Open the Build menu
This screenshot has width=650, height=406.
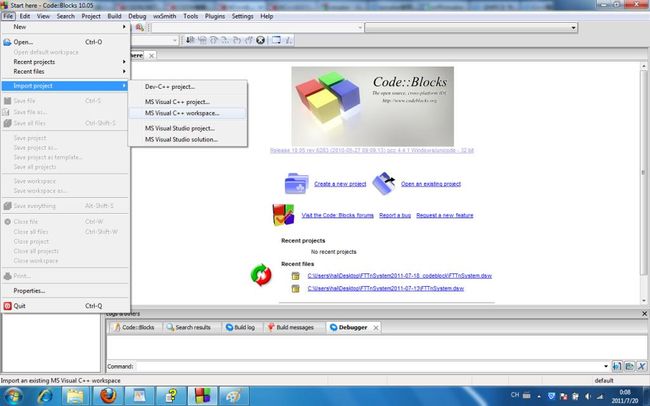tap(114, 16)
